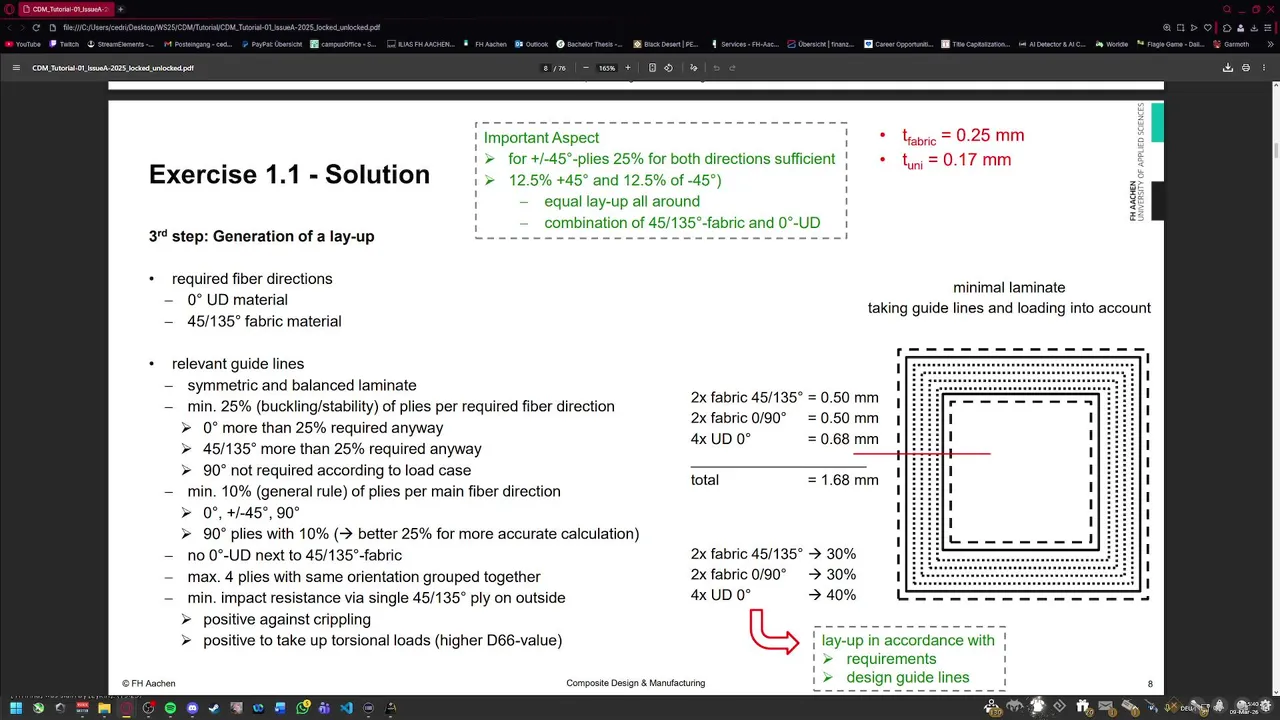Open WhatsApp from taskbar
This screenshot has height=720, width=1280.
302,708
